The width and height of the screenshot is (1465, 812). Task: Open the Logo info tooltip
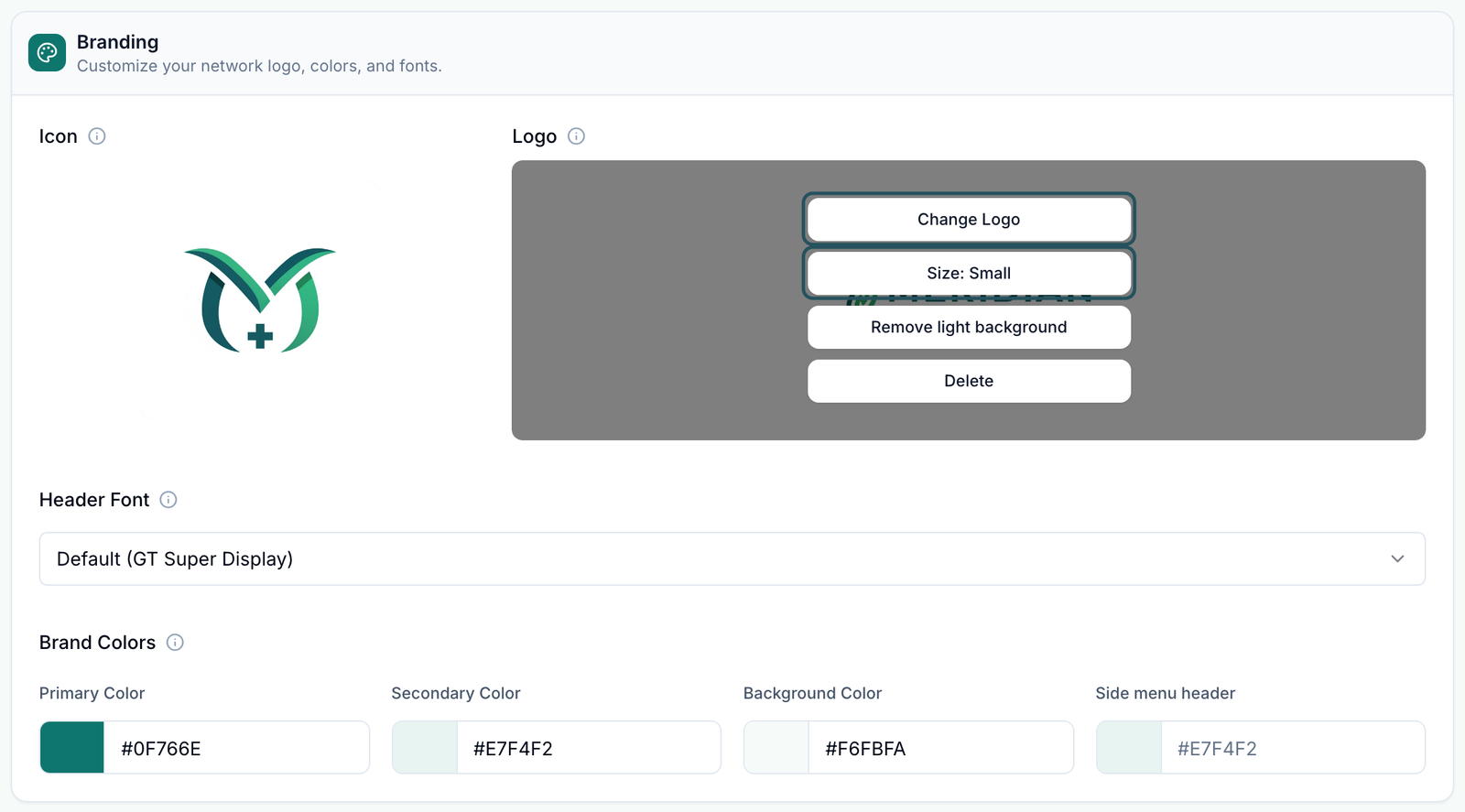pyautogui.click(x=576, y=136)
